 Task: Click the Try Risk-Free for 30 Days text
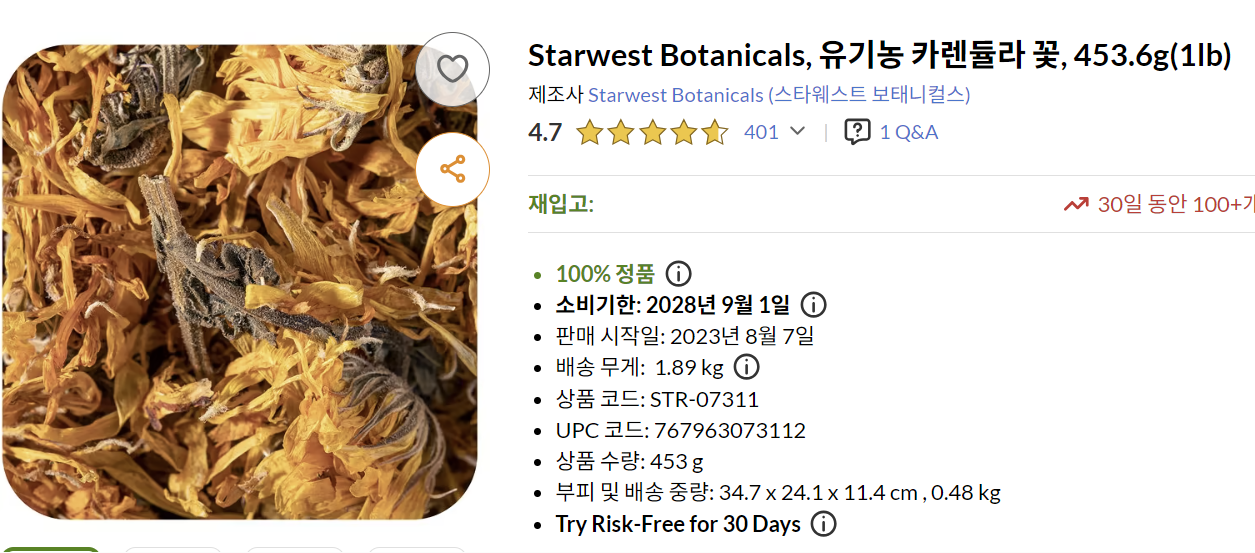[678, 524]
